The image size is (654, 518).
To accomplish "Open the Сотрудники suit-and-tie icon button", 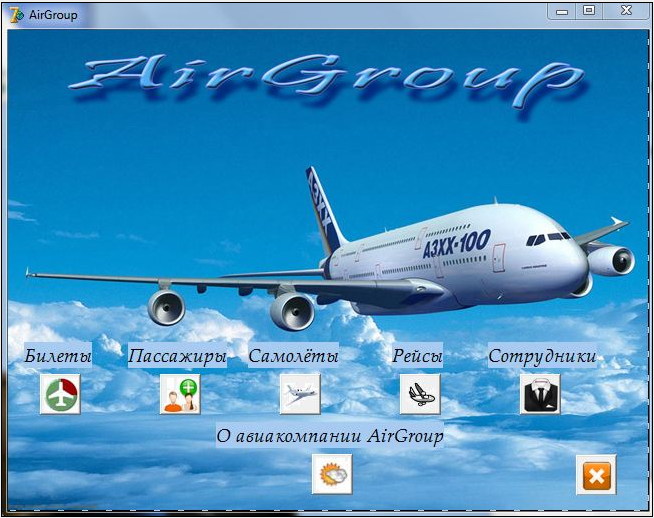I will (x=540, y=394).
